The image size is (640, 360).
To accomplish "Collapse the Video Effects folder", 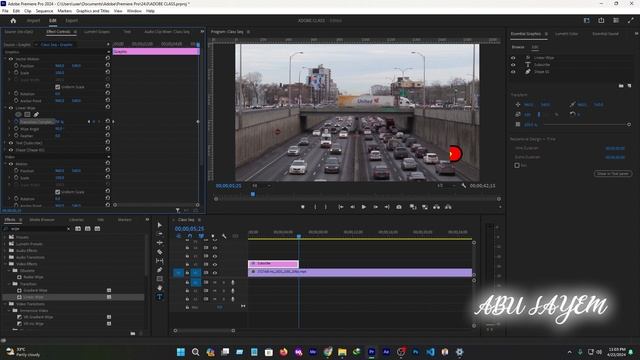I will 5,264.
